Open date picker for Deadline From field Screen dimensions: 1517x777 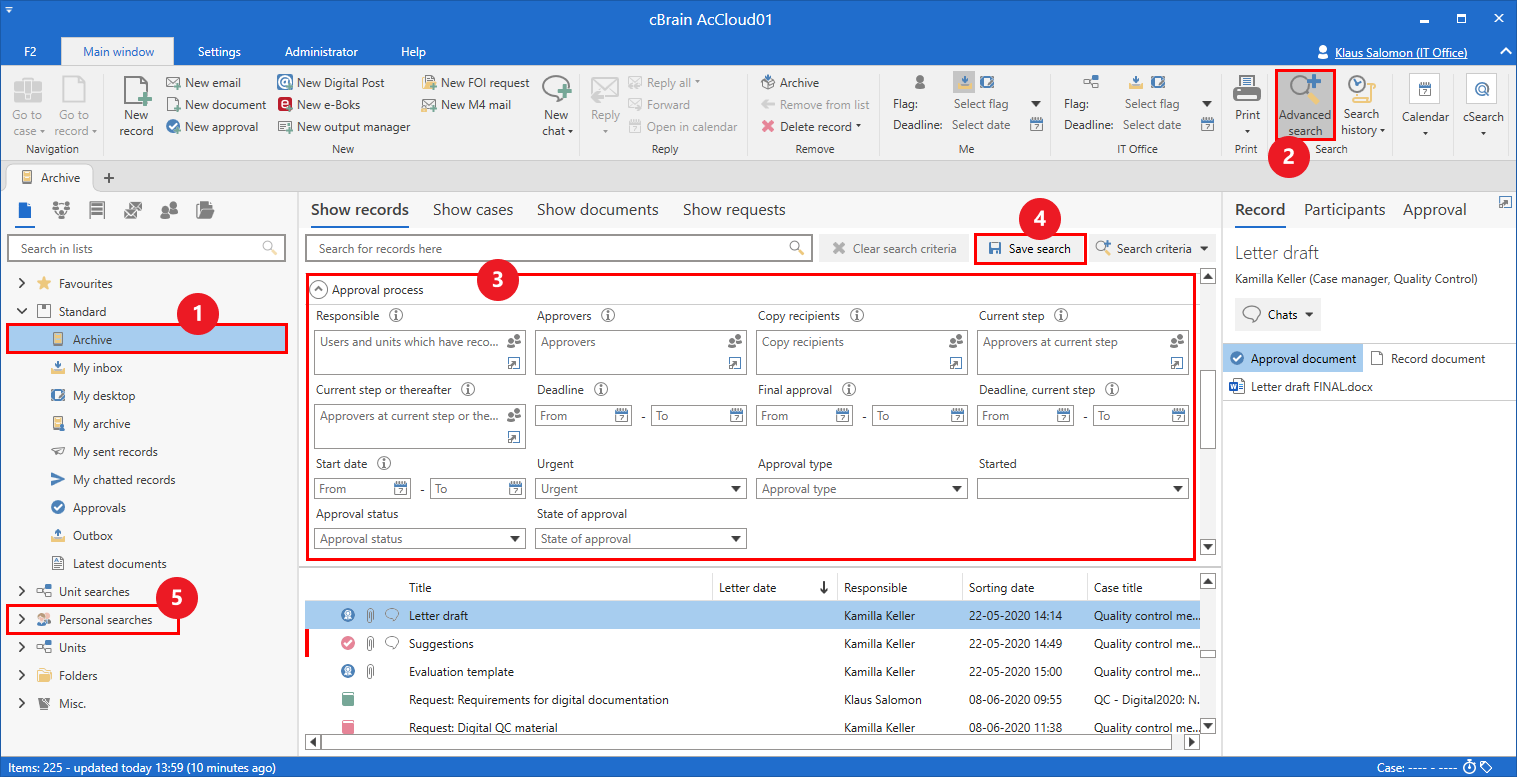tap(622, 416)
